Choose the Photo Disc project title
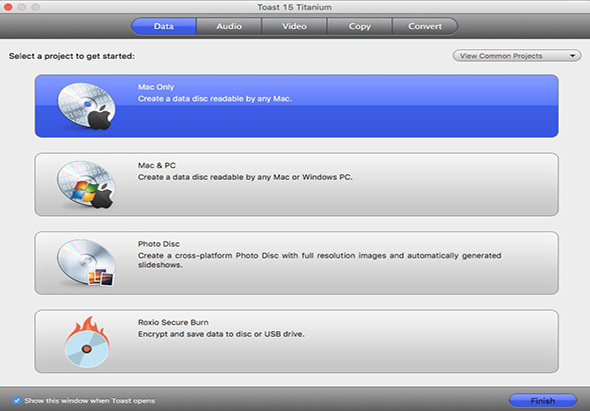590x411 pixels. [158, 244]
